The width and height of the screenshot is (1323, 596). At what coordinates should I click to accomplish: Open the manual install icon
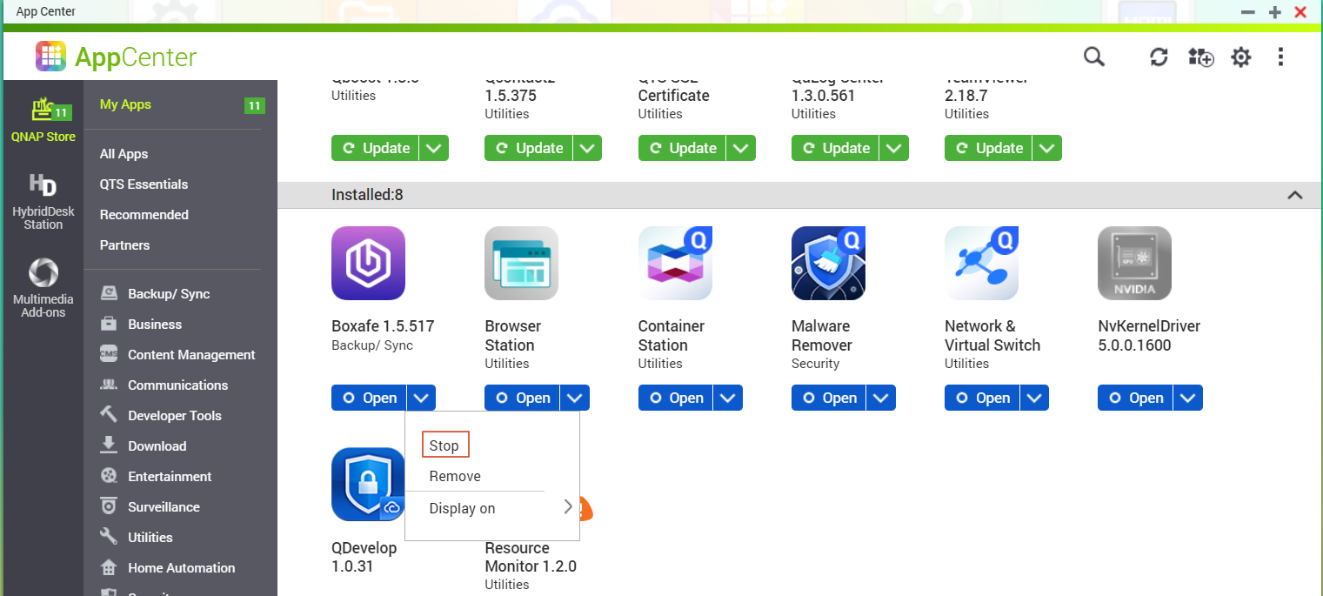(1200, 57)
